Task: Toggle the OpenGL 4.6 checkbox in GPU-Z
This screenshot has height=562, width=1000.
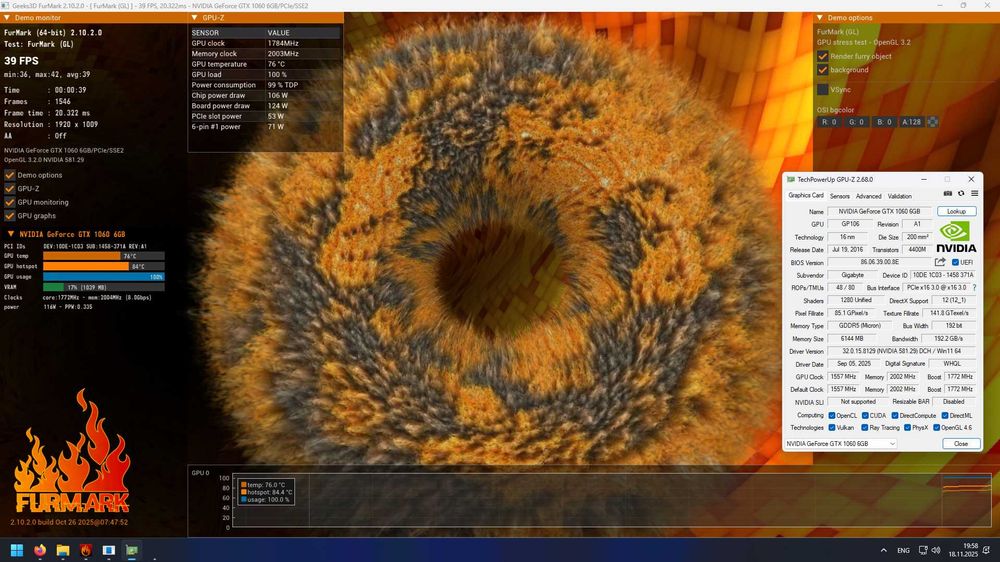Action: [936, 427]
